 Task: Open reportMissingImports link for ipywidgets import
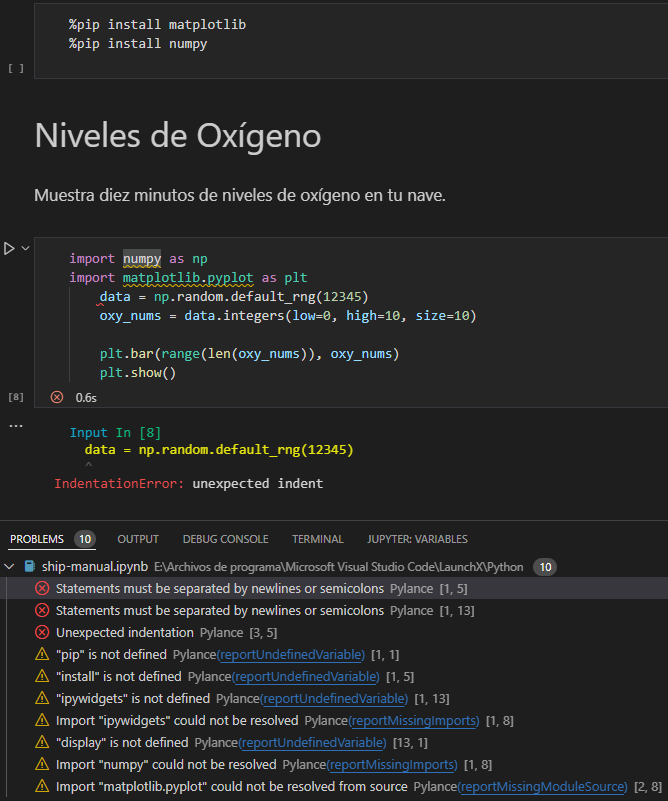click(x=414, y=720)
